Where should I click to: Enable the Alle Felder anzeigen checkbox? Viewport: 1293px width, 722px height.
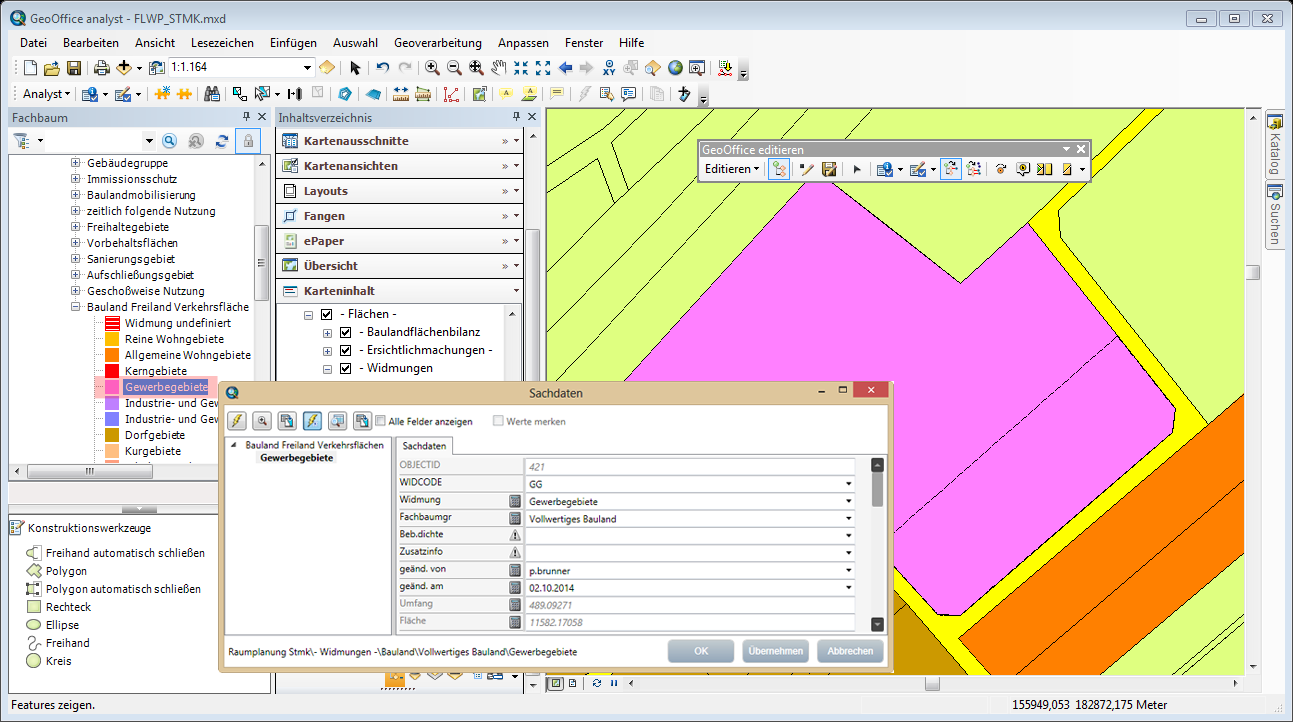pyautogui.click(x=380, y=421)
